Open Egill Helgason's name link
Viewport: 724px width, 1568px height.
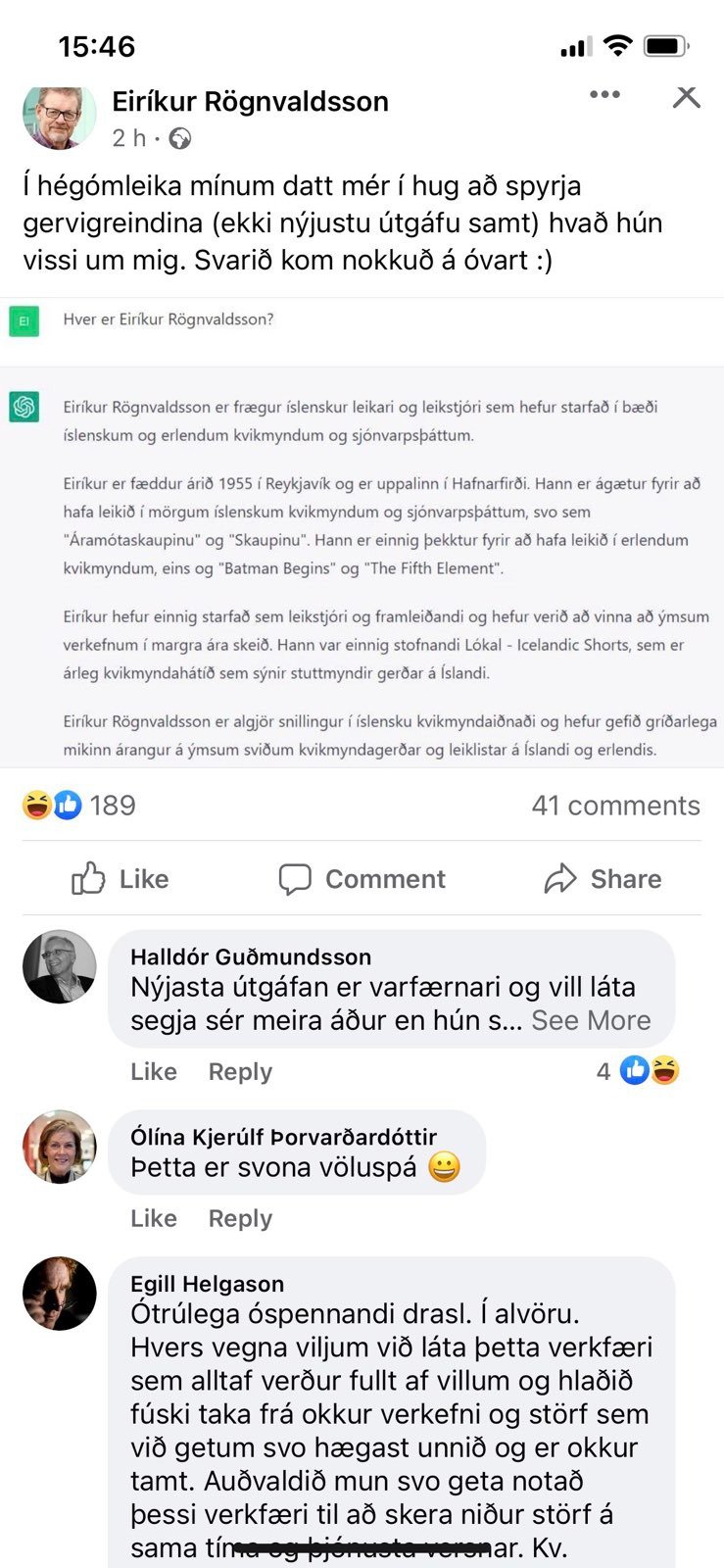[208, 1284]
